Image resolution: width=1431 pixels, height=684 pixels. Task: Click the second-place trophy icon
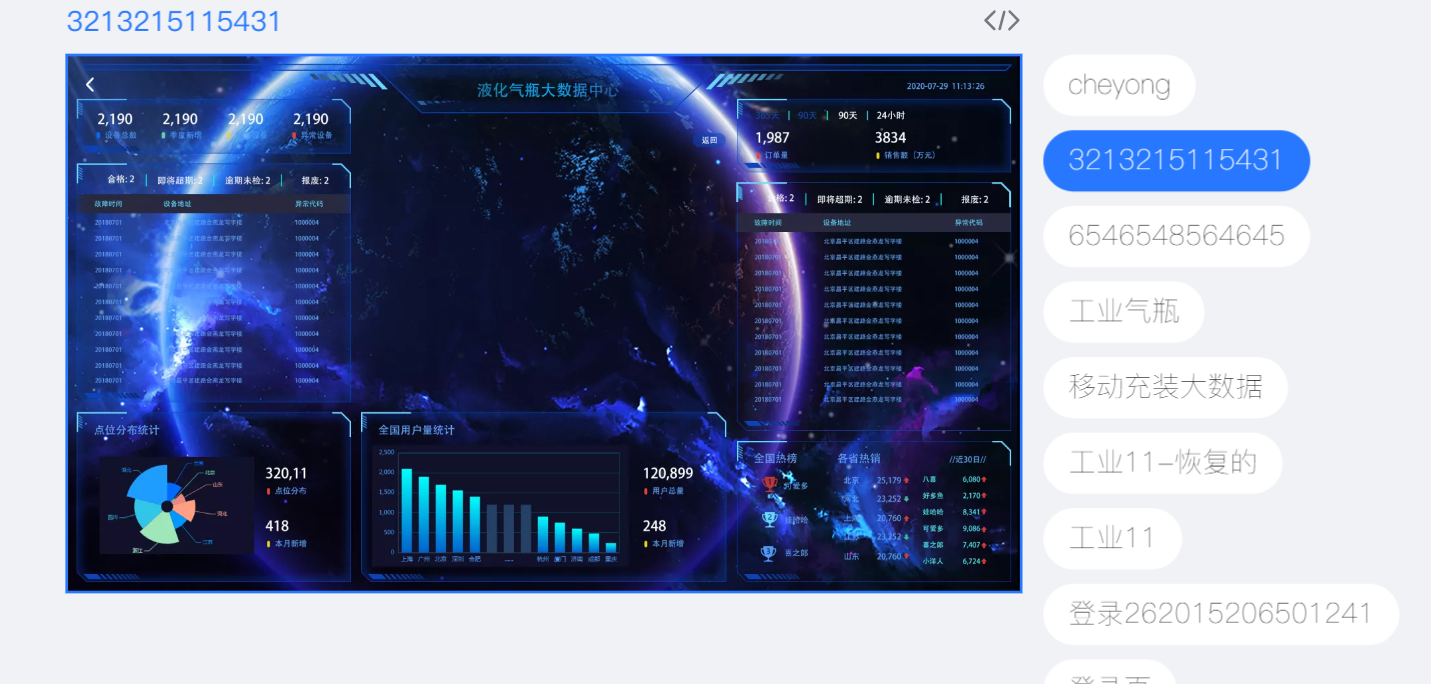[769, 519]
